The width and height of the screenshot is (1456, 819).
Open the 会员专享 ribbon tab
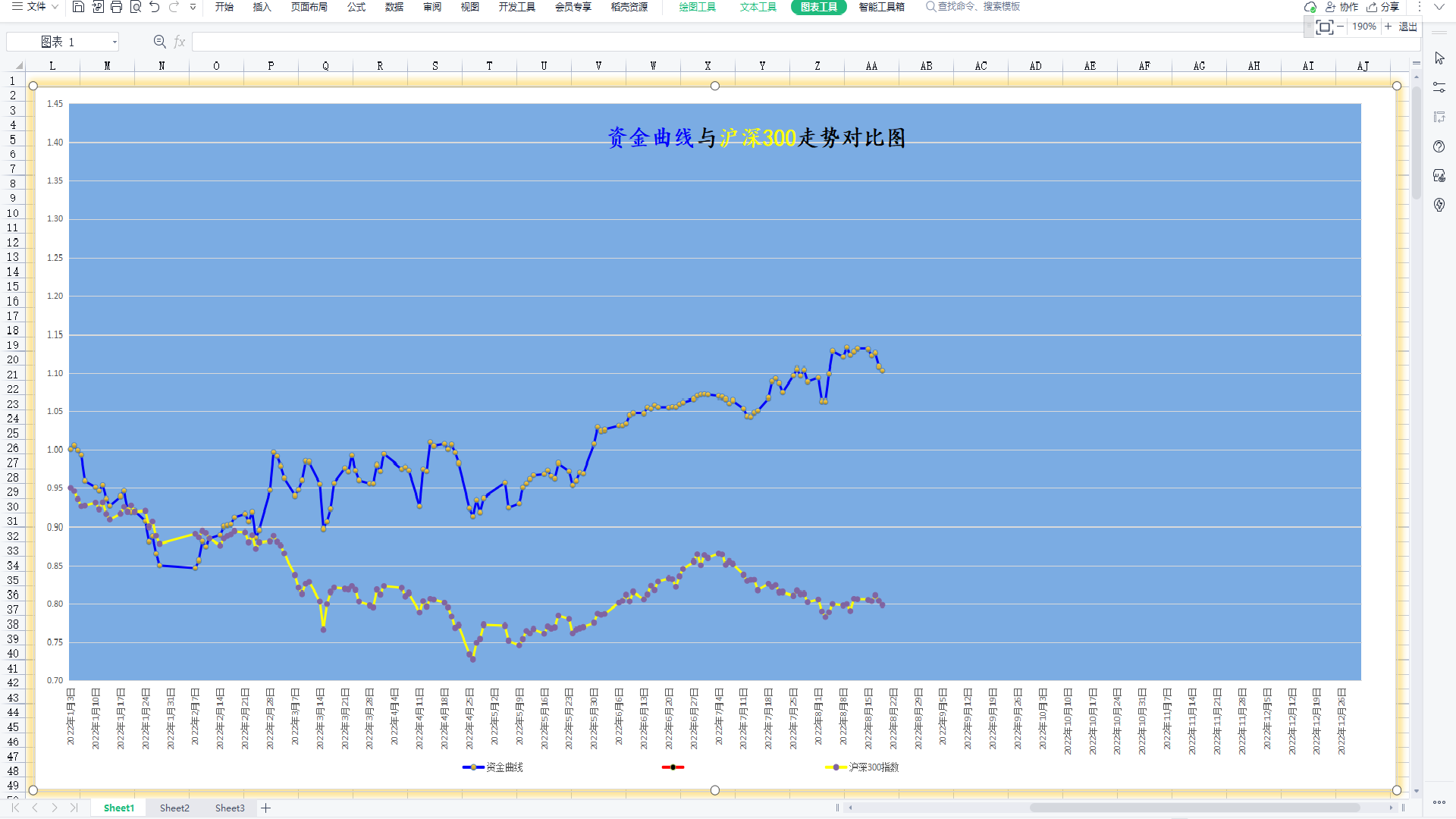click(573, 7)
